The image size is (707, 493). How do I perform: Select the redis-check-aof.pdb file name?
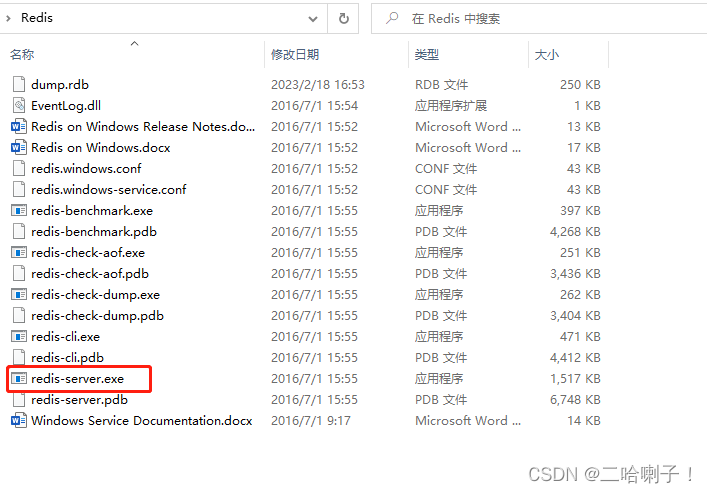pyautogui.click(x=90, y=273)
